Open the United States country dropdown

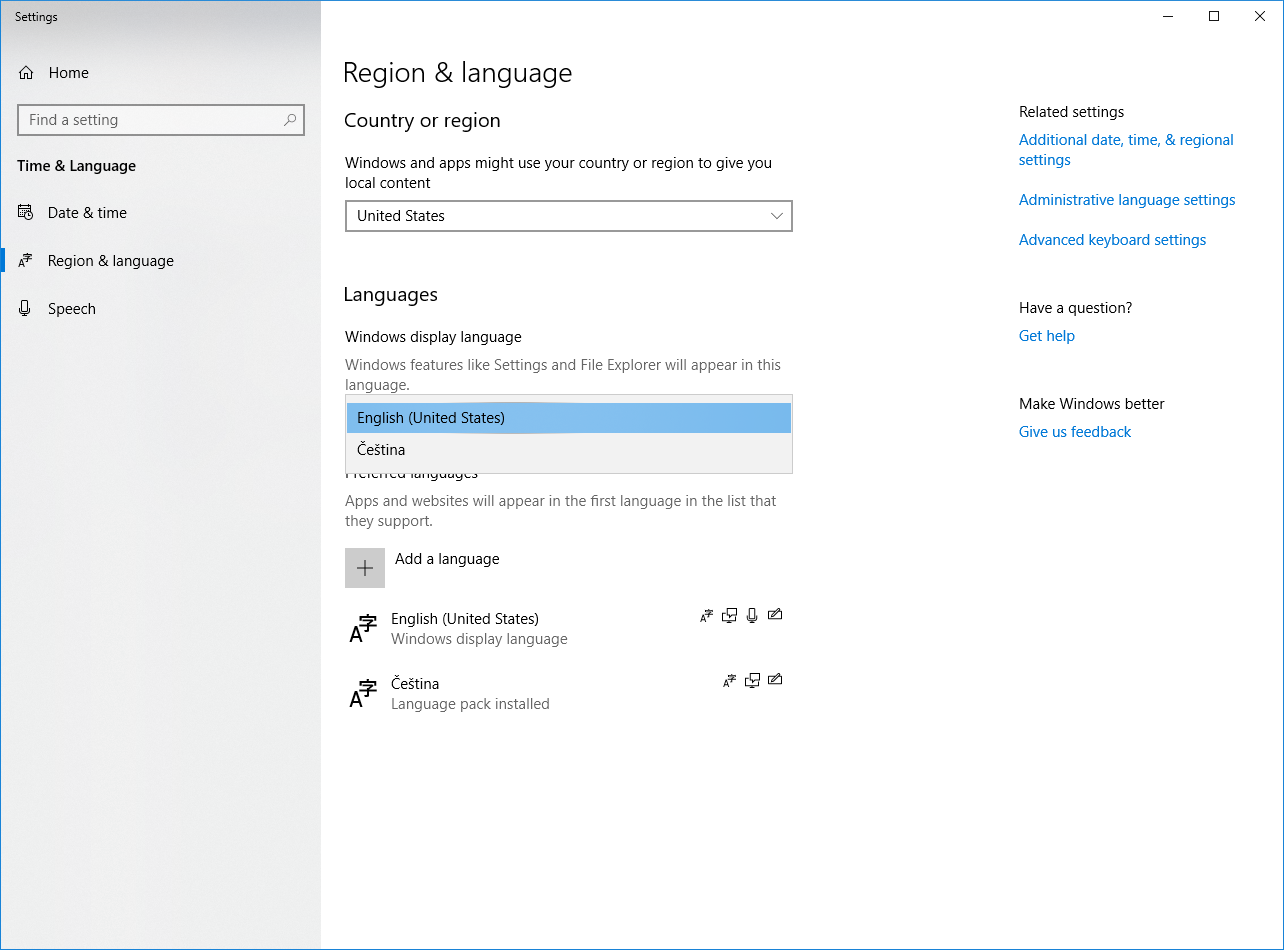[569, 216]
